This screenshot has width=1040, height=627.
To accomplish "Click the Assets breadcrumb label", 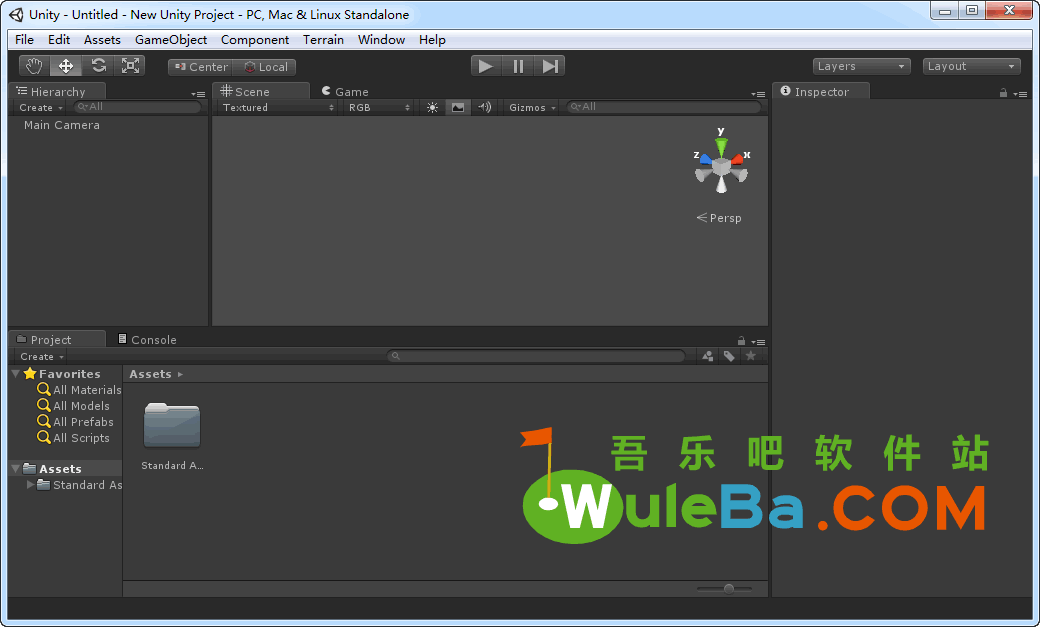I will click(x=151, y=374).
